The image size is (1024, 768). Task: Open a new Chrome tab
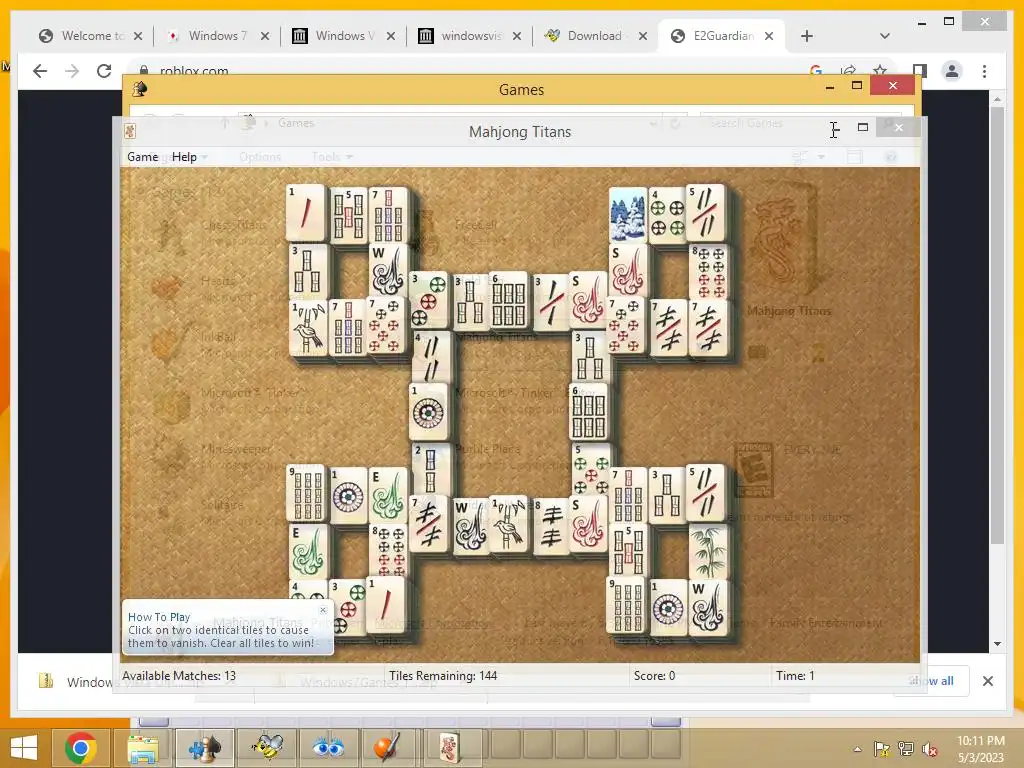[807, 36]
